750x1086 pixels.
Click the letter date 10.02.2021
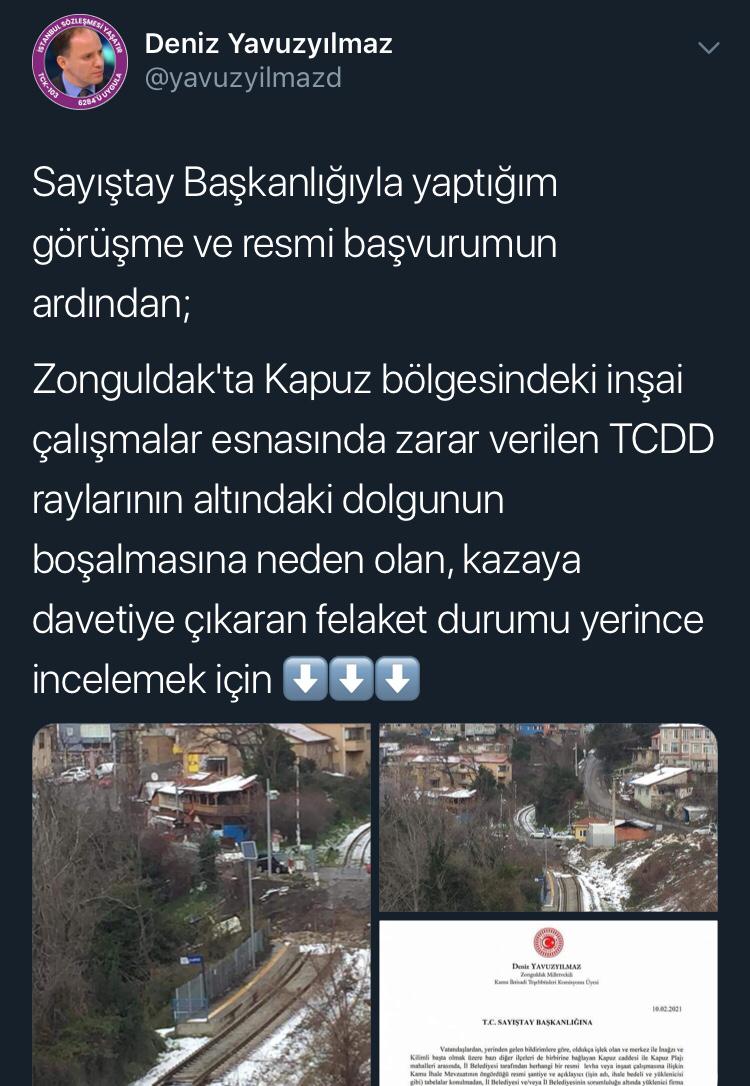(x=667, y=1009)
